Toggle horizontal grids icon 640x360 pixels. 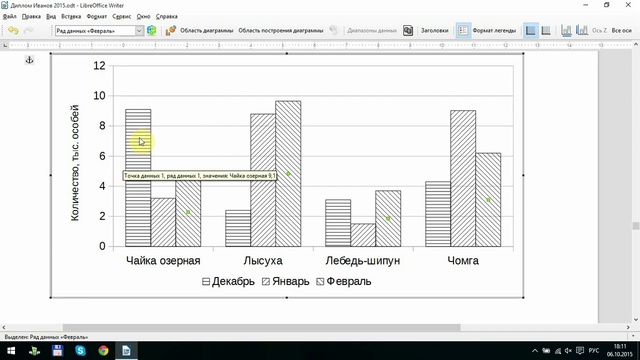click(x=530, y=30)
